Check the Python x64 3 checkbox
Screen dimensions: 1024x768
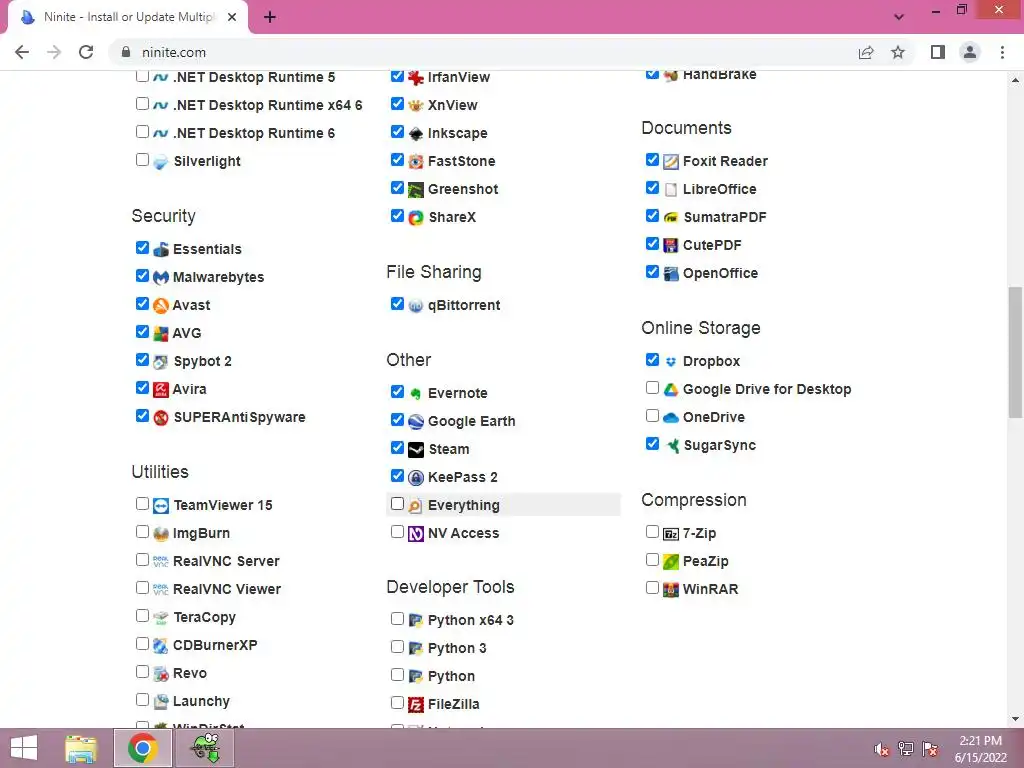397,618
